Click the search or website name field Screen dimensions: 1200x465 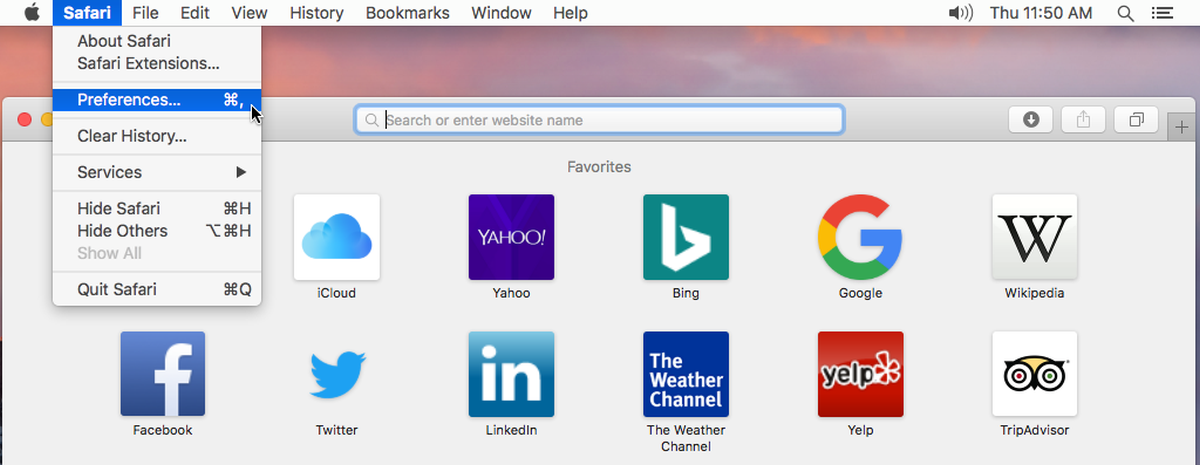(599, 120)
